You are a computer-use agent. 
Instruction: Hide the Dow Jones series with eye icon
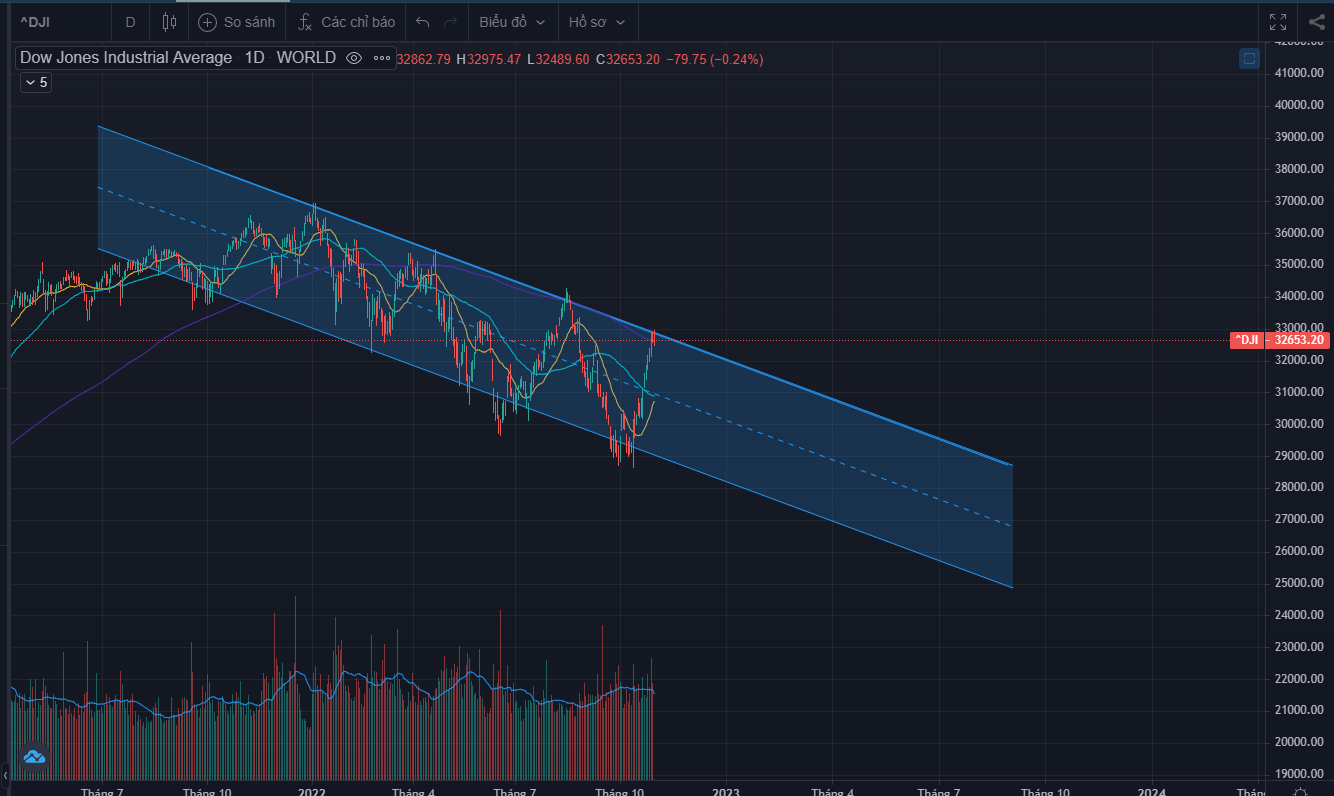pos(353,58)
